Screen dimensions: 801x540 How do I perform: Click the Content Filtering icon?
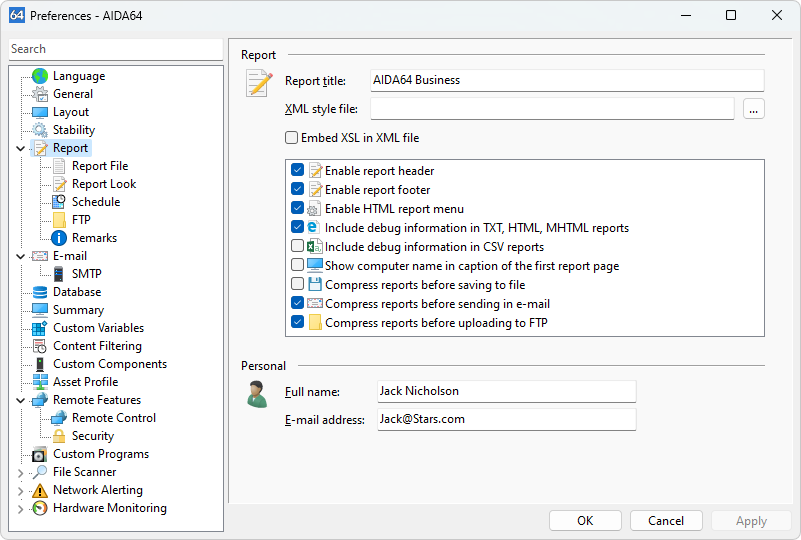click(40, 346)
